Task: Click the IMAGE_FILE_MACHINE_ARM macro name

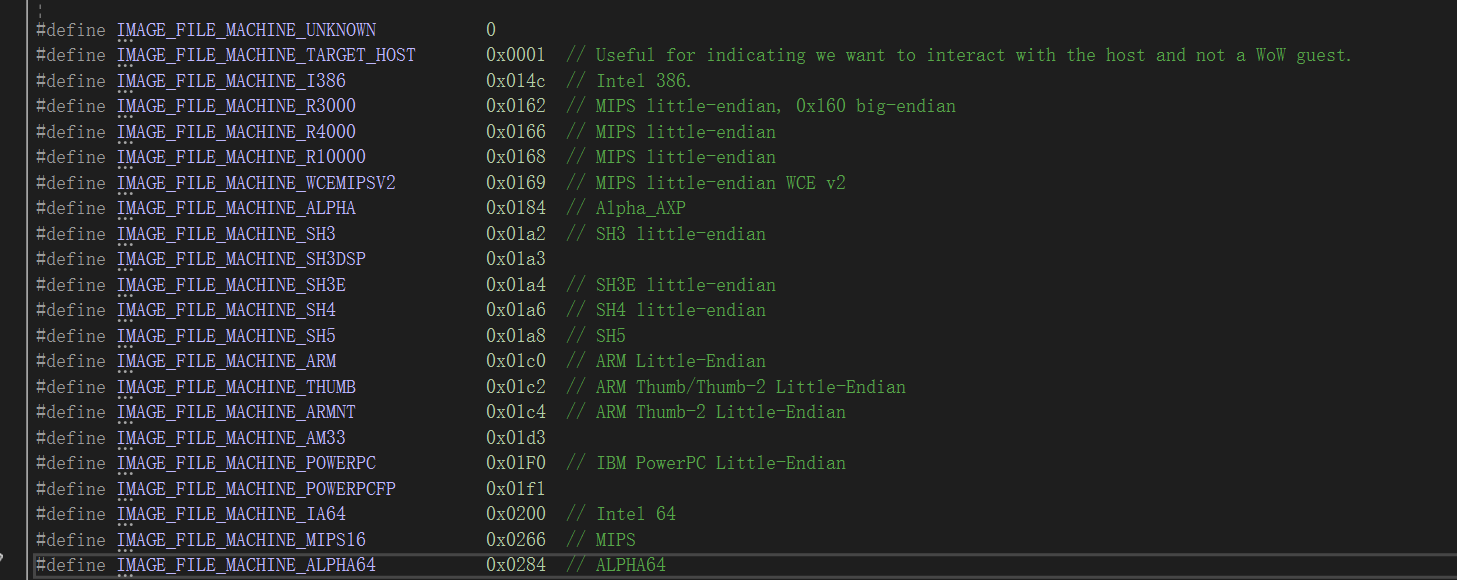Action: [226, 361]
